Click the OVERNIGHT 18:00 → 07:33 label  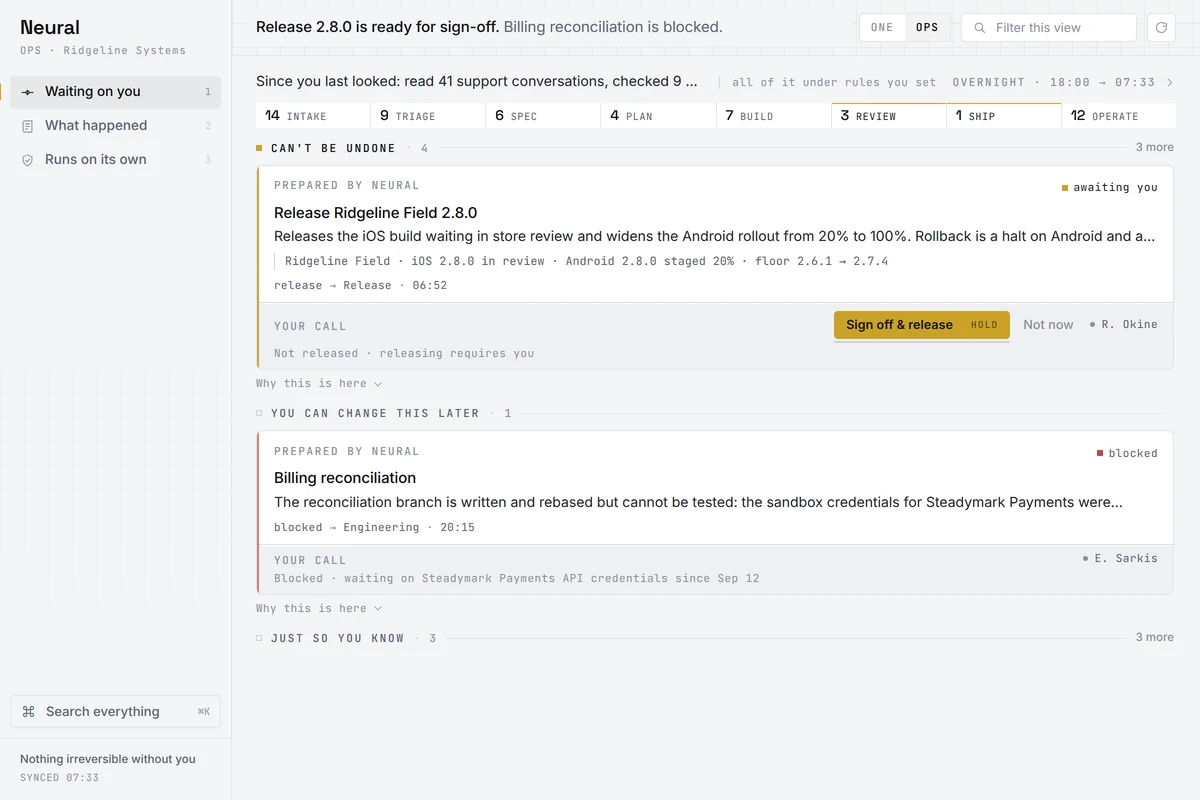click(x=1054, y=83)
